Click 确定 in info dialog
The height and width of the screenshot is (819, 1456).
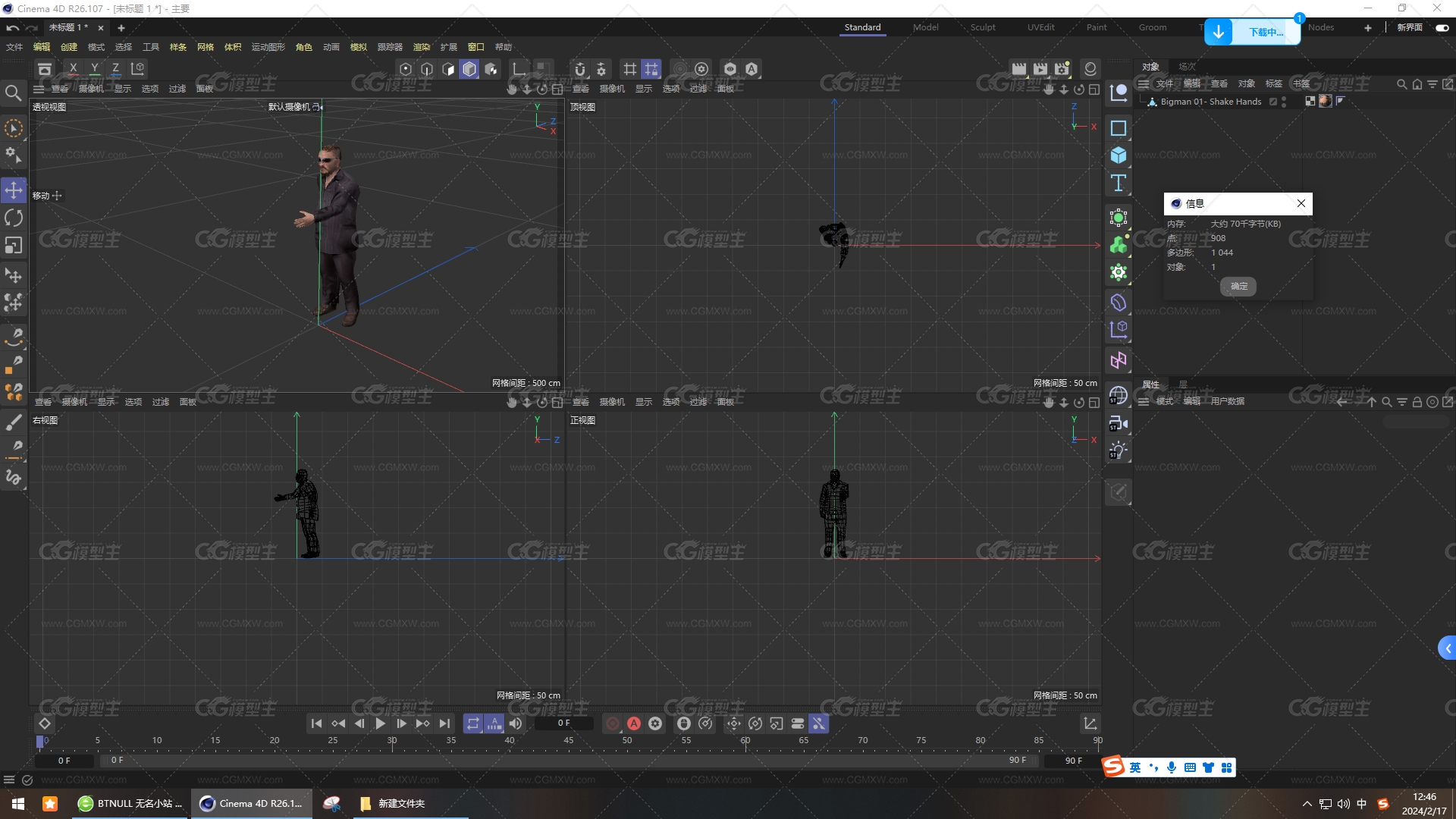point(1239,286)
